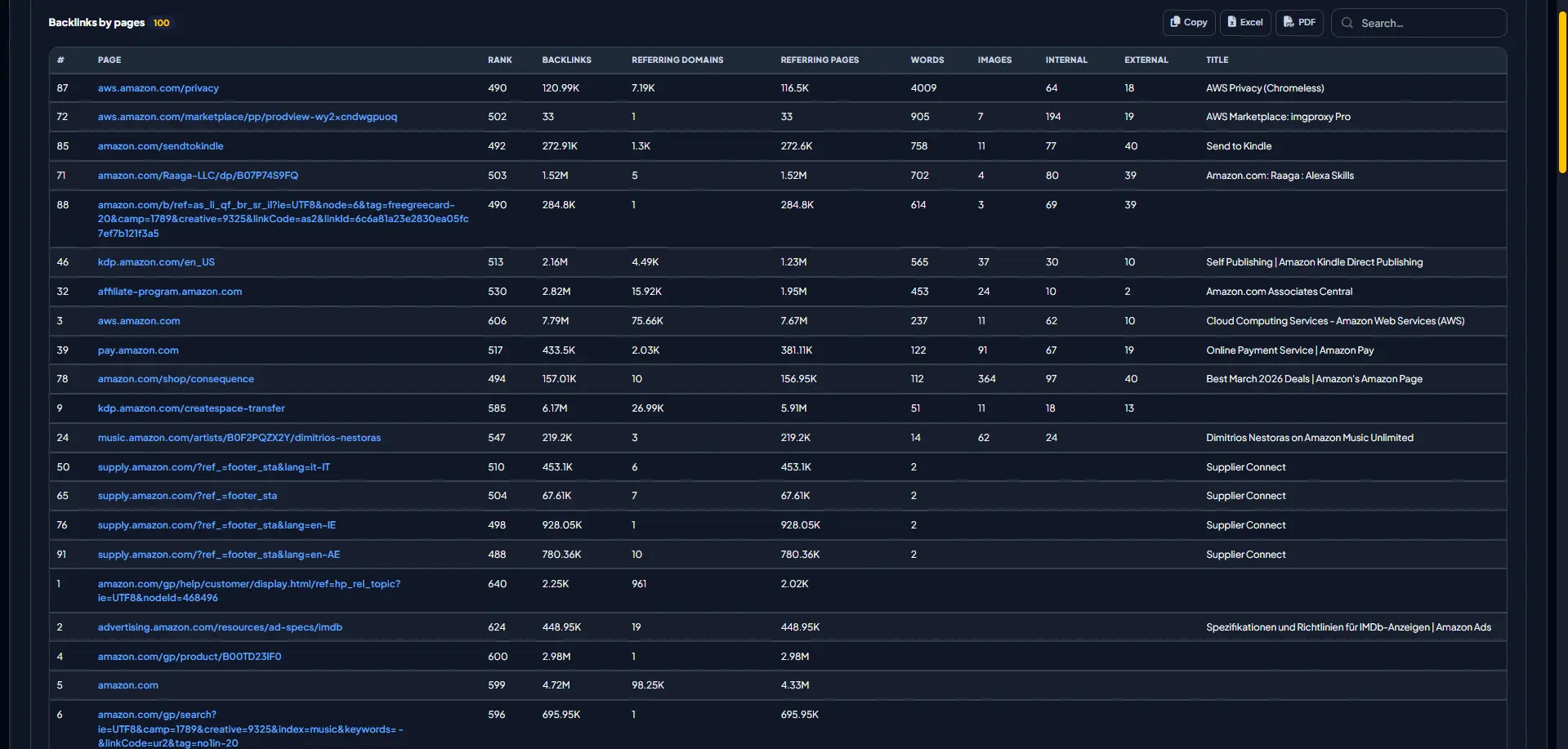This screenshot has height=749, width=1568.
Task: Open the AWS marketplace prodview link
Action: point(248,117)
